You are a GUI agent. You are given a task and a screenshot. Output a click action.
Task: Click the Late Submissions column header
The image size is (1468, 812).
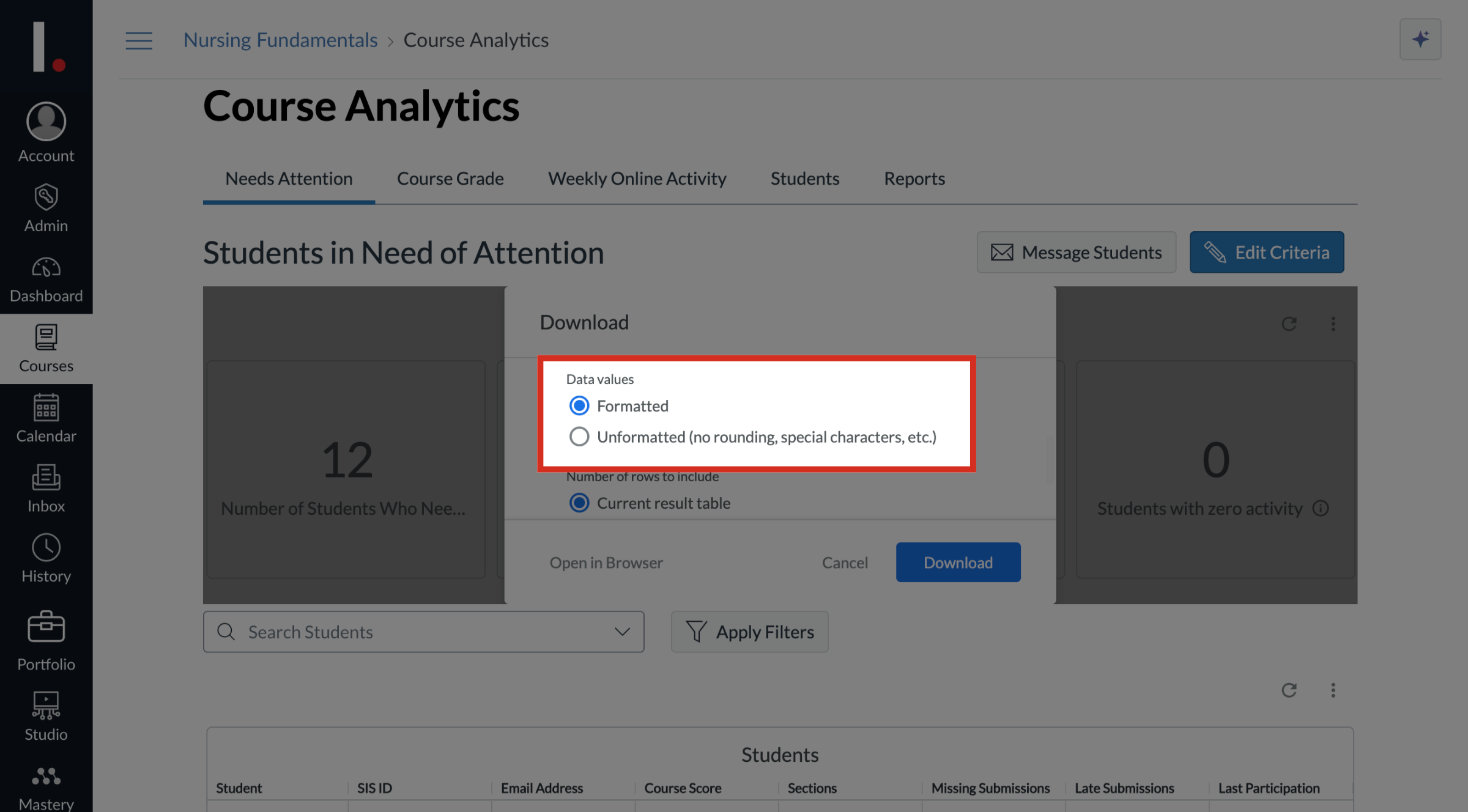pyautogui.click(x=1124, y=788)
